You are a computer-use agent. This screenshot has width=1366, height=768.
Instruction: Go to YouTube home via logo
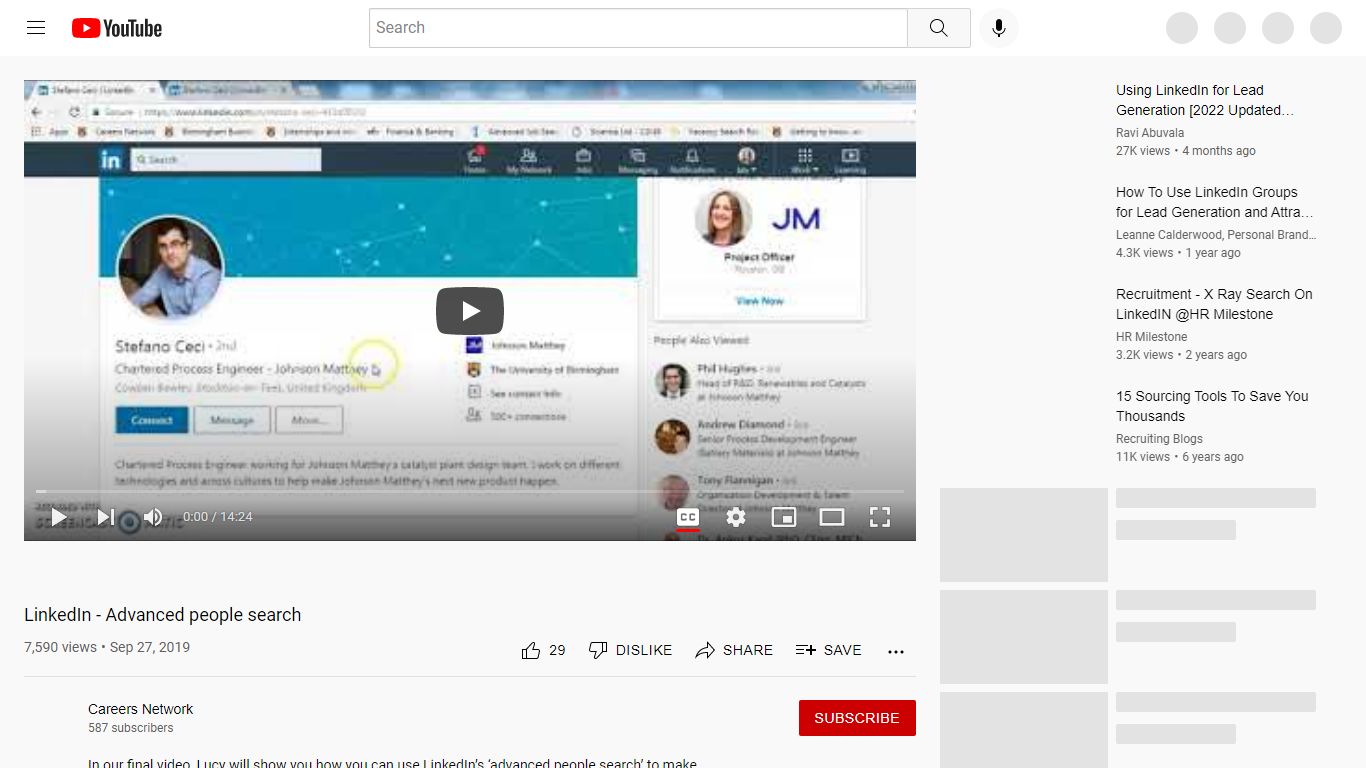pyautogui.click(x=117, y=28)
